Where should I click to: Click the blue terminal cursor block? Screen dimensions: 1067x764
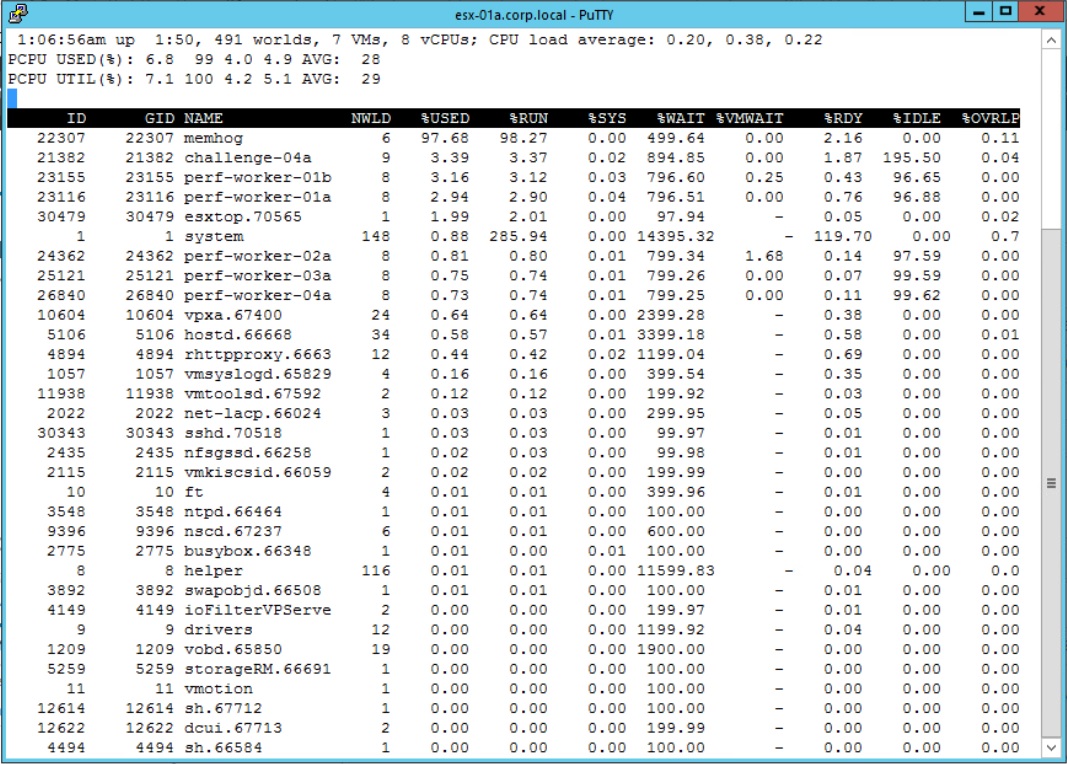12,99
